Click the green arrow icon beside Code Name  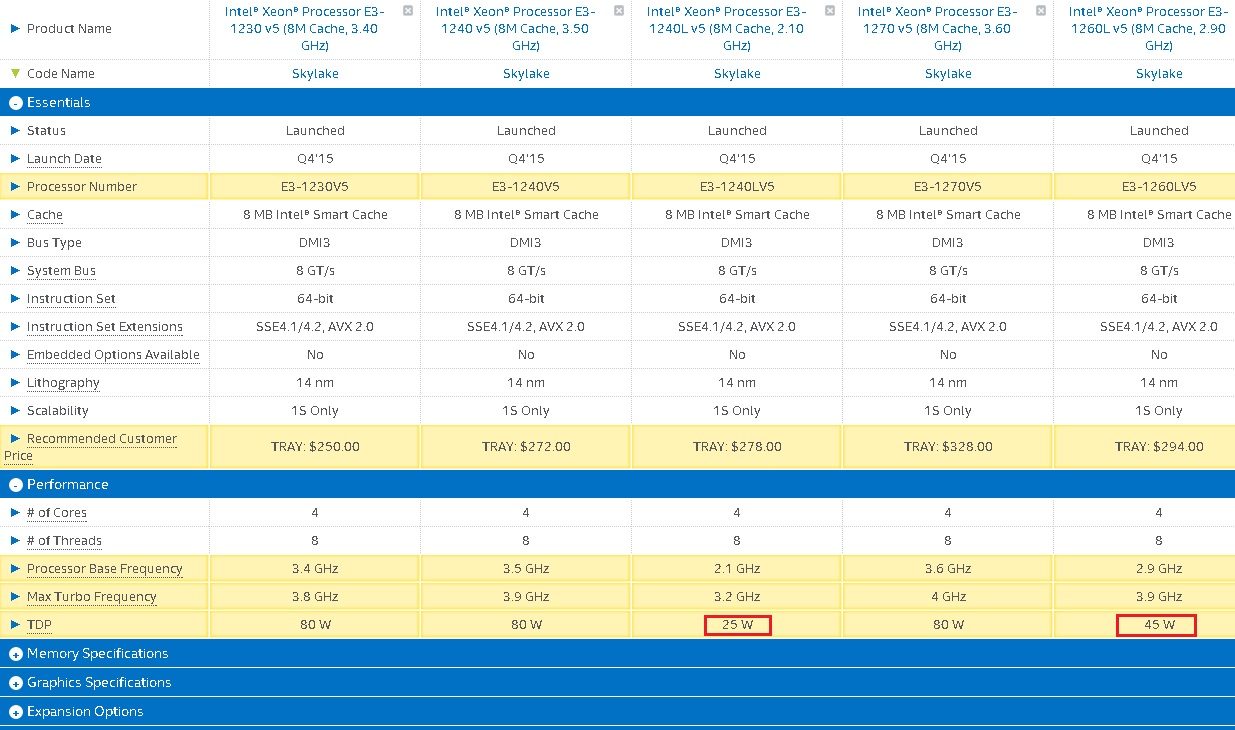coord(15,74)
